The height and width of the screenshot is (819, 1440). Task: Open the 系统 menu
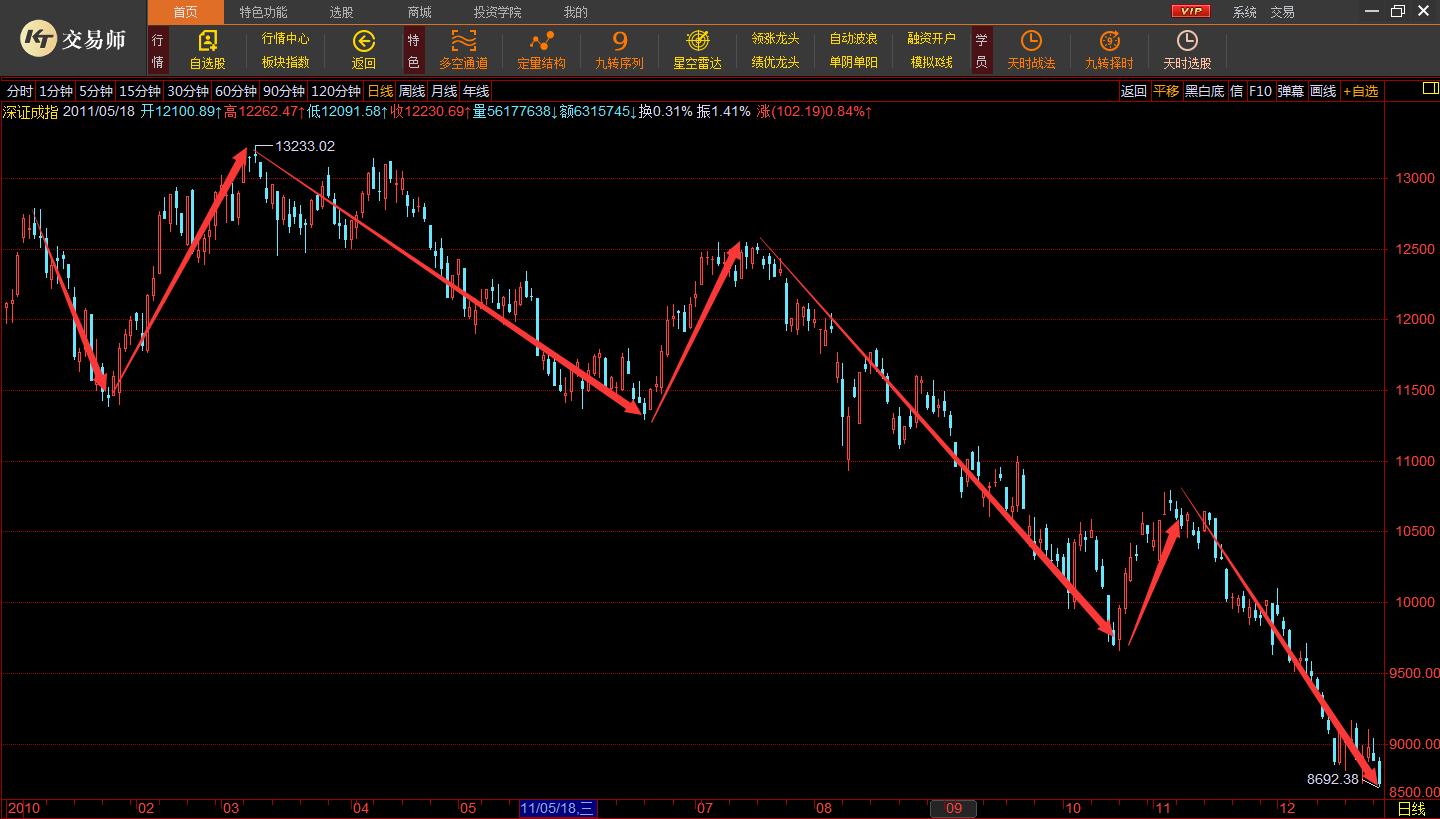1245,12
